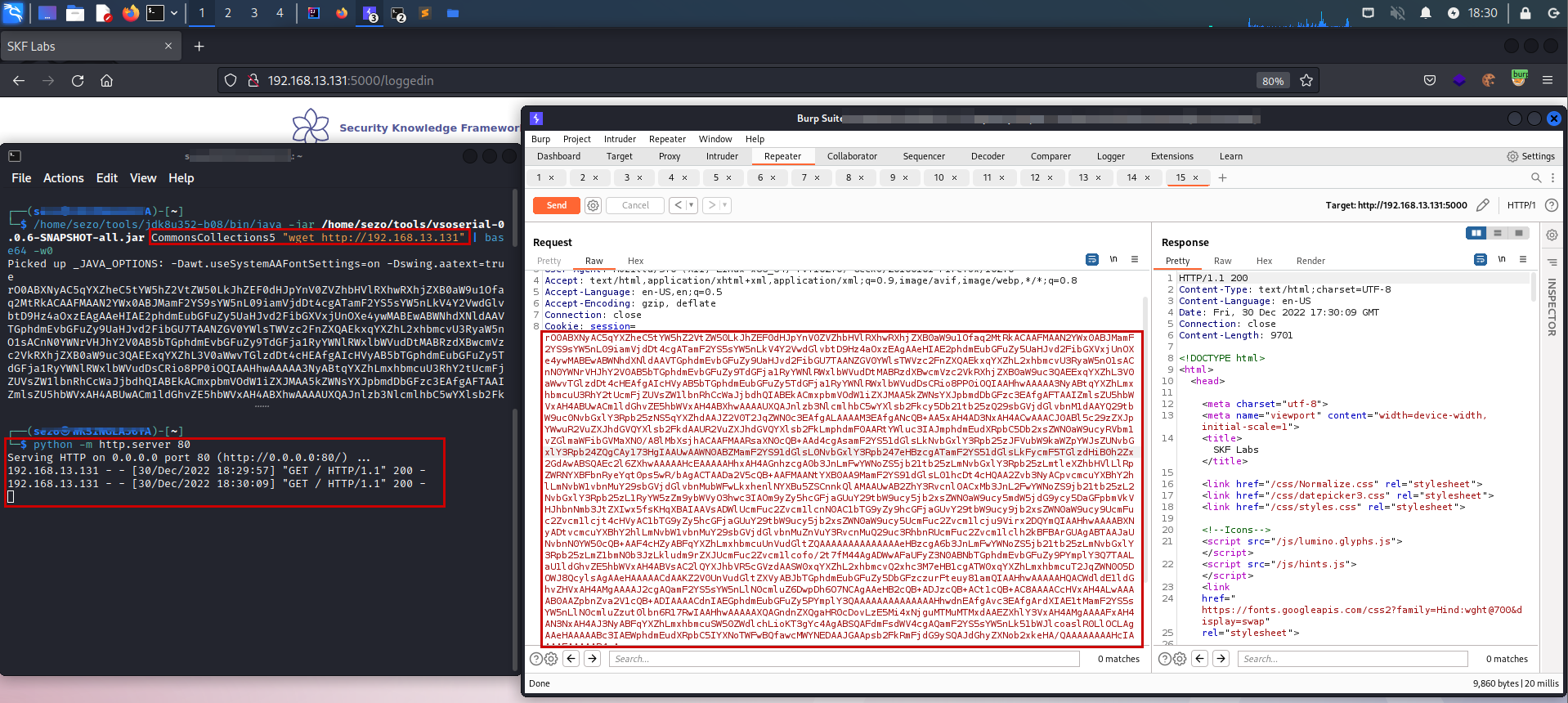Open Inspector settings gear icon
The image size is (1568, 703).
click(1552, 235)
